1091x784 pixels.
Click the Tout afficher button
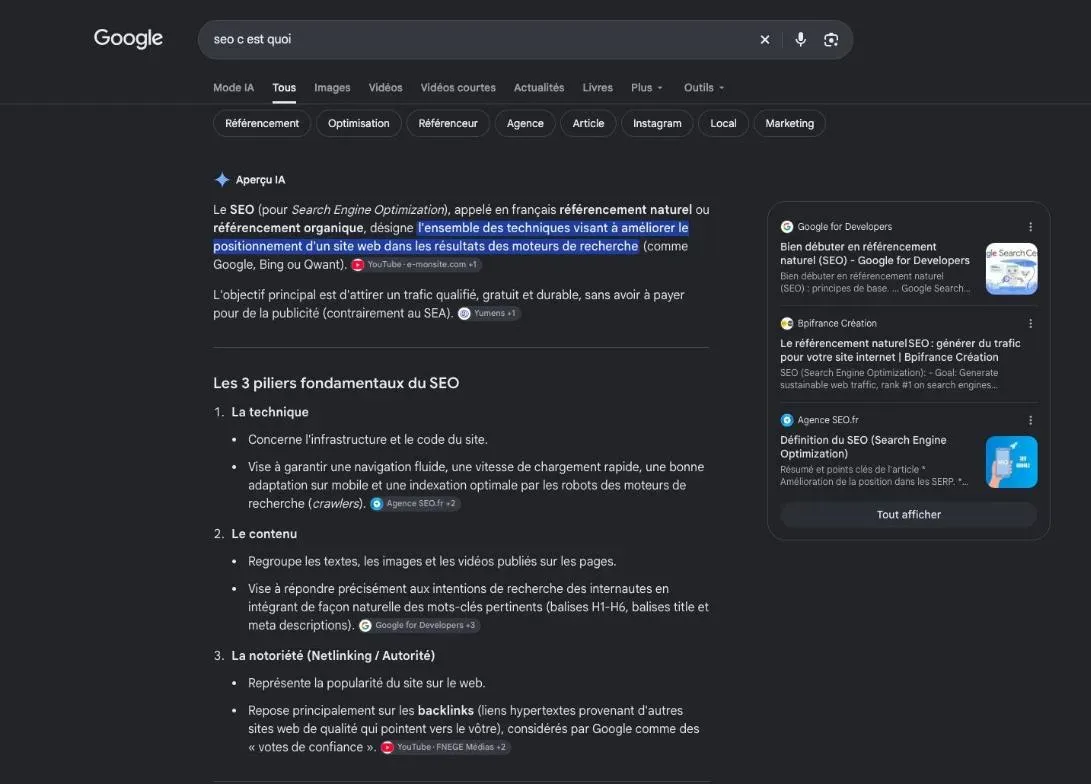[909, 515]
